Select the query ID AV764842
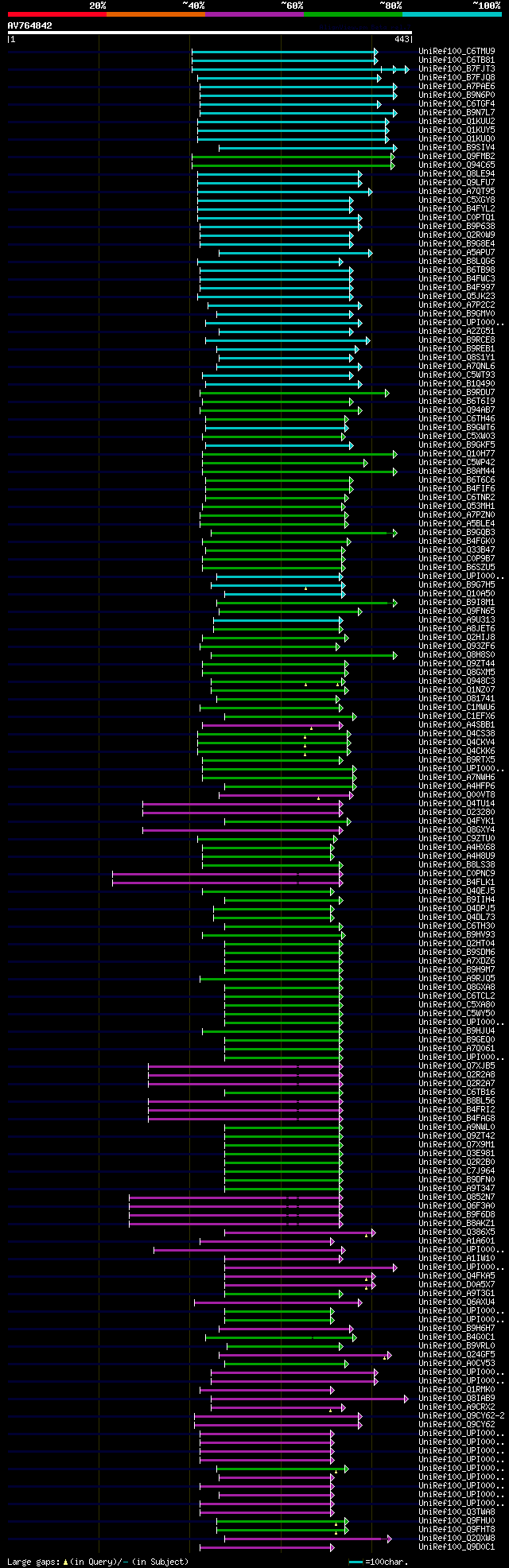509x1568 pixels. coord(30,25)
